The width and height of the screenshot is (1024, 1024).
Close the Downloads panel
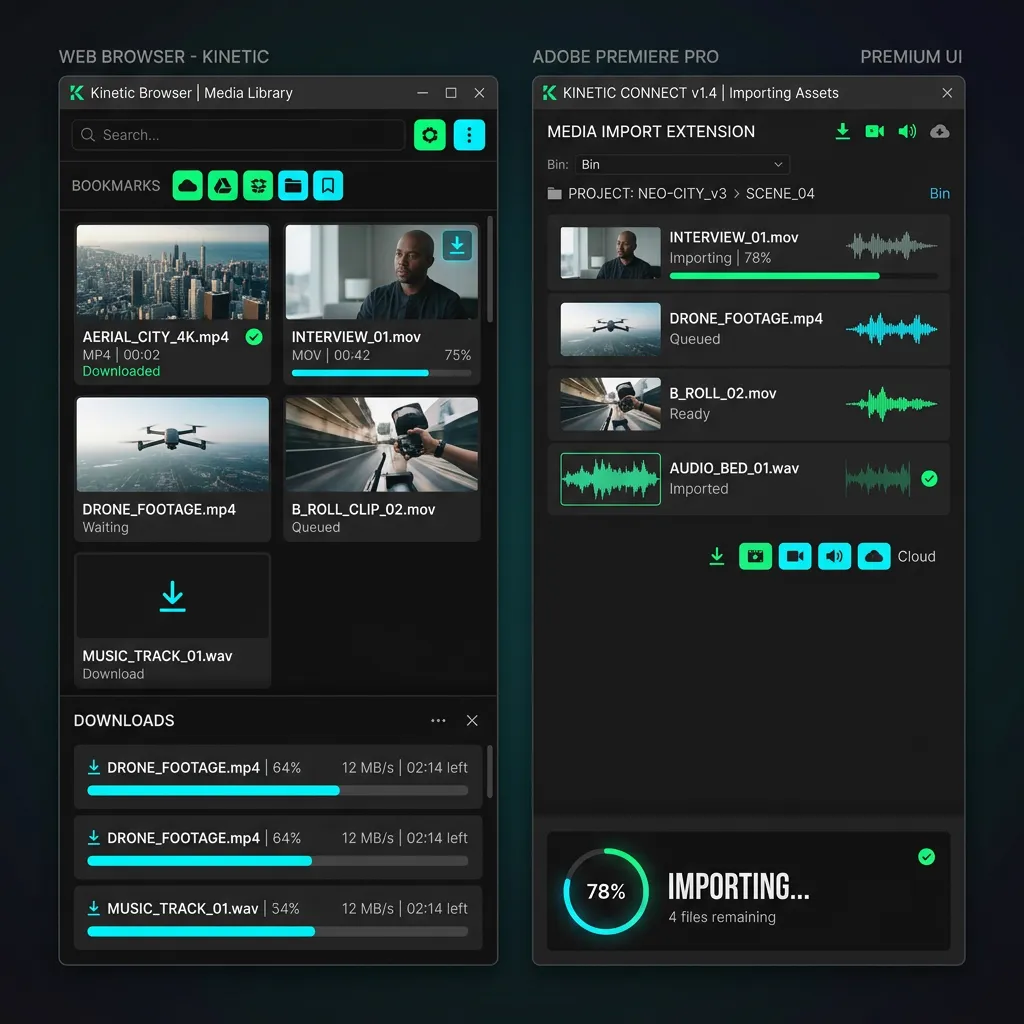[472, 720]
